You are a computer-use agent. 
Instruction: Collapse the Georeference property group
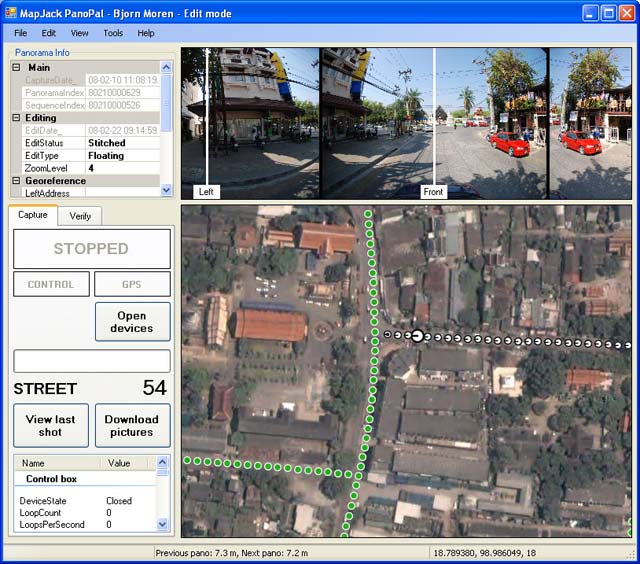pyautogui.click(x=16, y=181)
